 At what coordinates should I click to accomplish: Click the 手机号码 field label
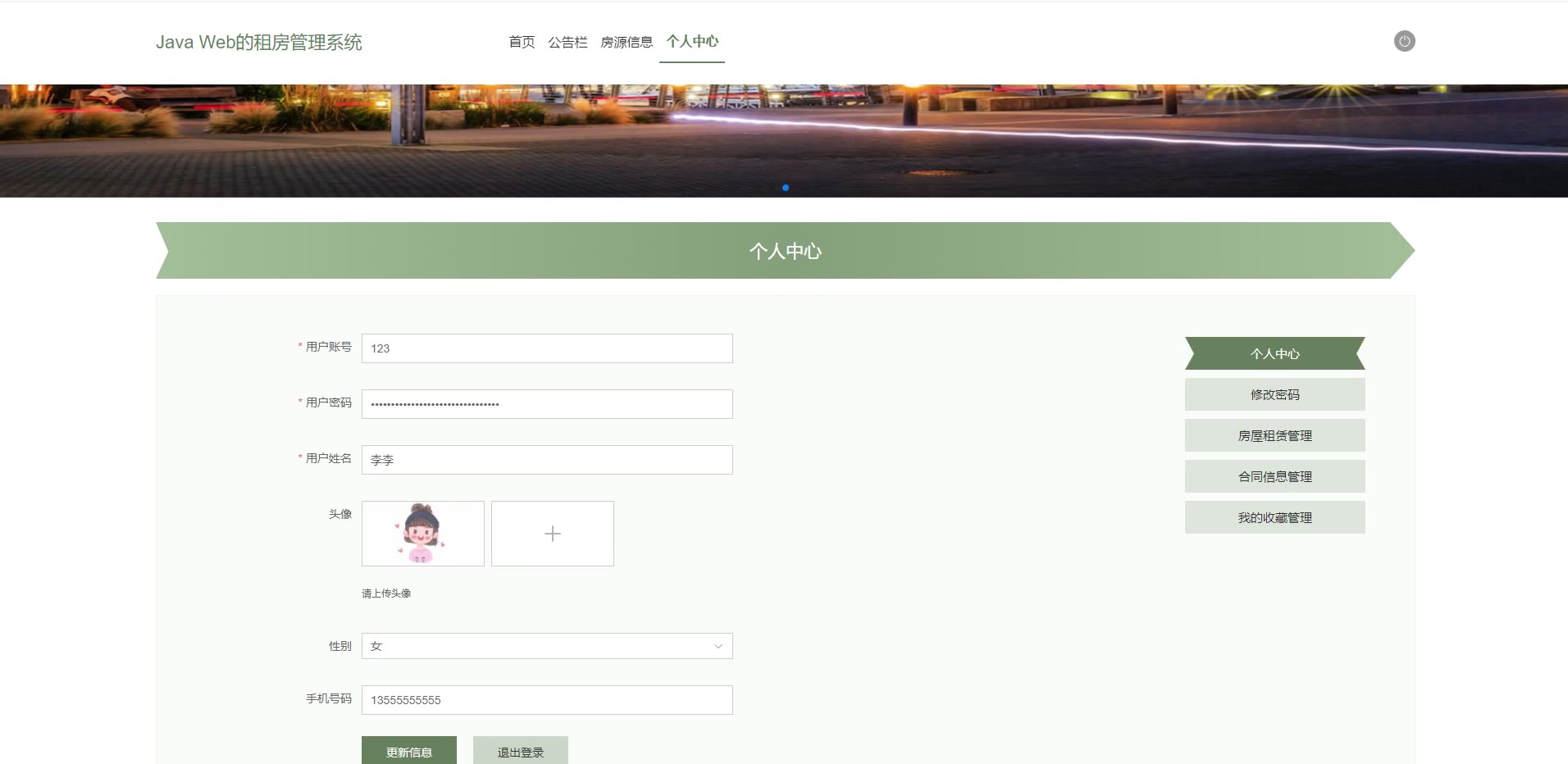click(329, 698)
